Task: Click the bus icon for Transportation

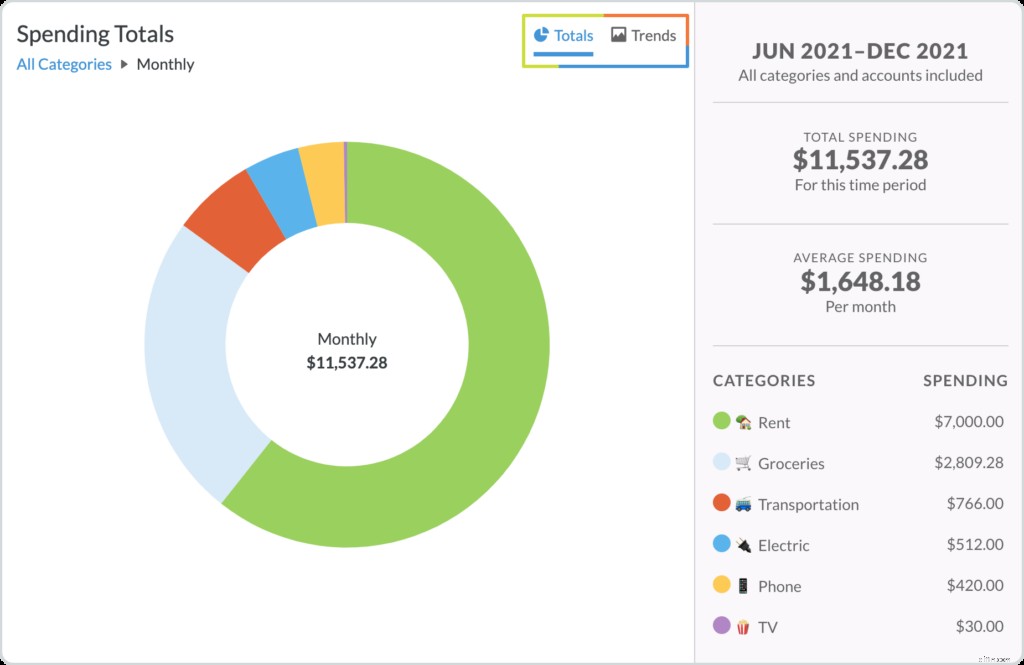Action: click(746, 504)
